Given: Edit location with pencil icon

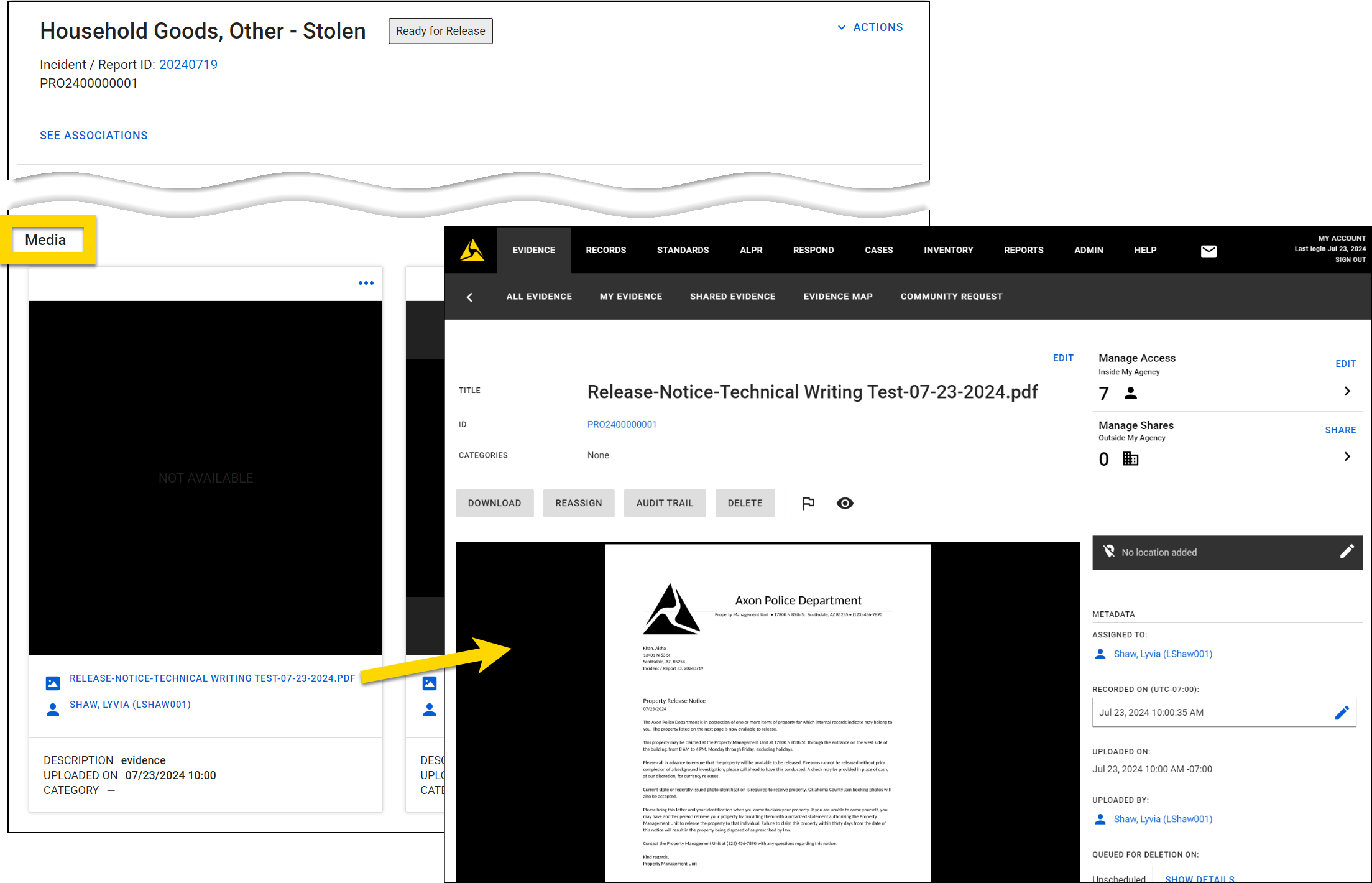Looking at the screenshot, I should tap(1346, 552).
